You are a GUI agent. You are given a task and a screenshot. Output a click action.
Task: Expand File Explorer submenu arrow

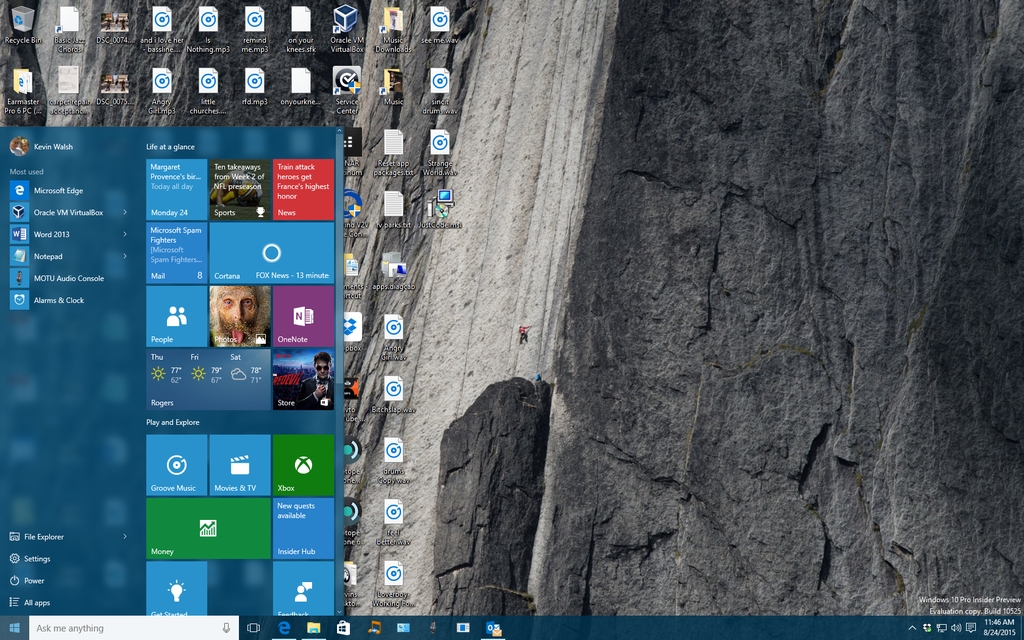(x=125, y=537)
